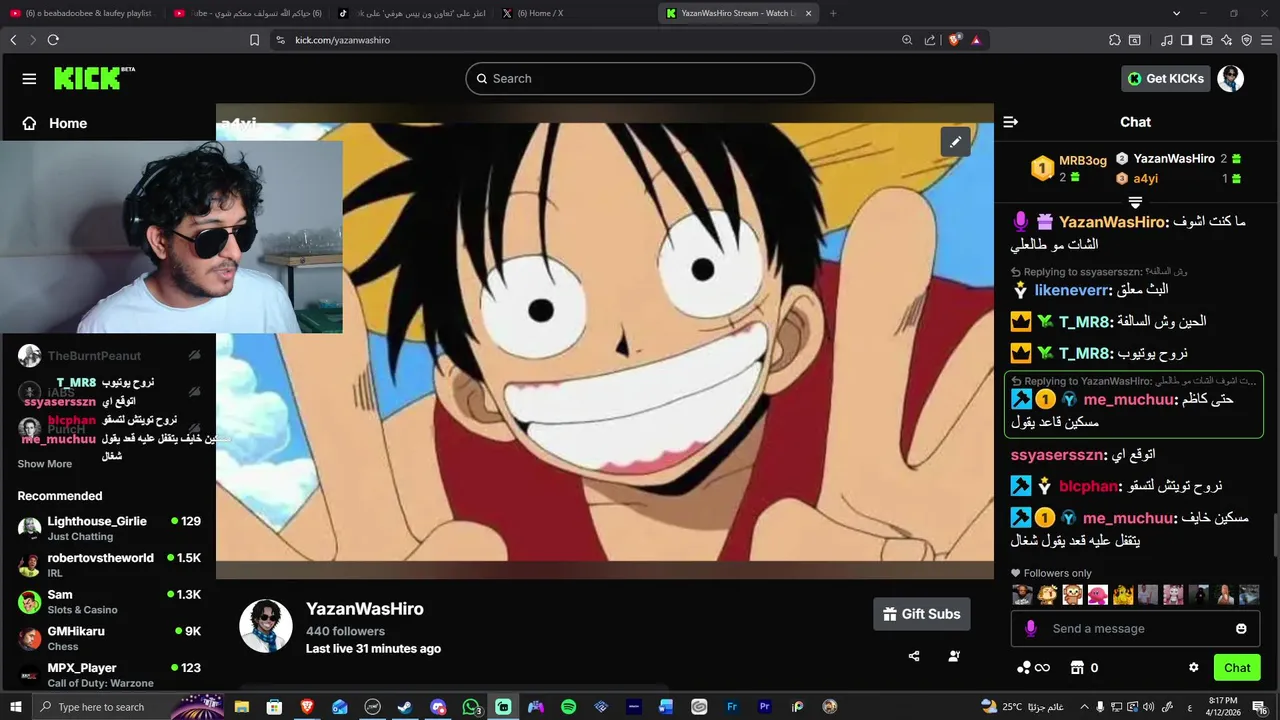
Task: Click the YazanWasHiro channel name below the video
Action: point(365,609)
